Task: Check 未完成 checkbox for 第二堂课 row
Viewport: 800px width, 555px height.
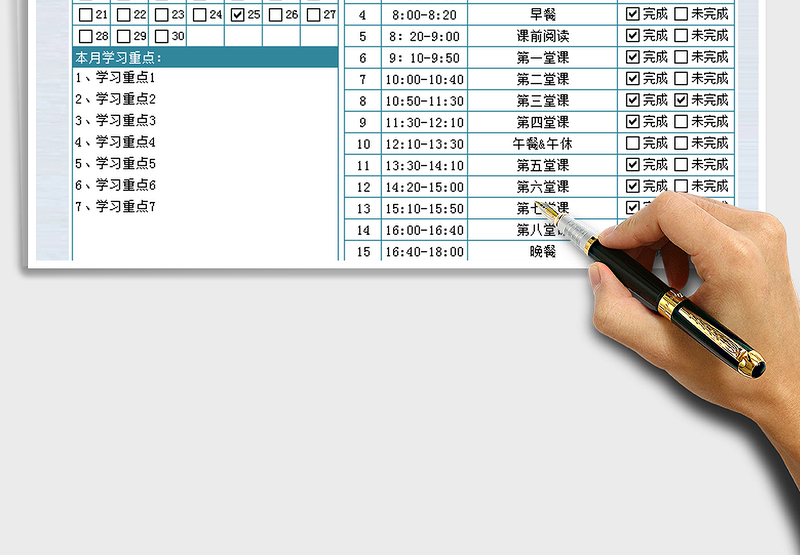Action: (681, 78)
